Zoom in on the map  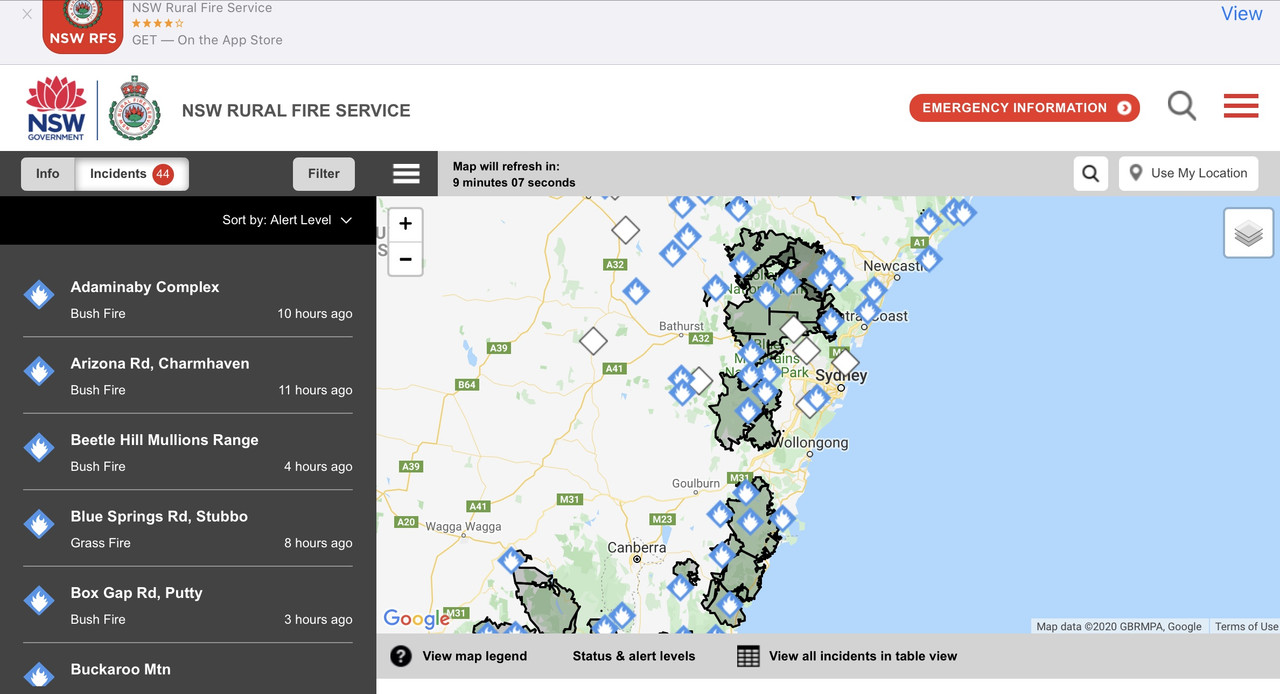(405, 224)
